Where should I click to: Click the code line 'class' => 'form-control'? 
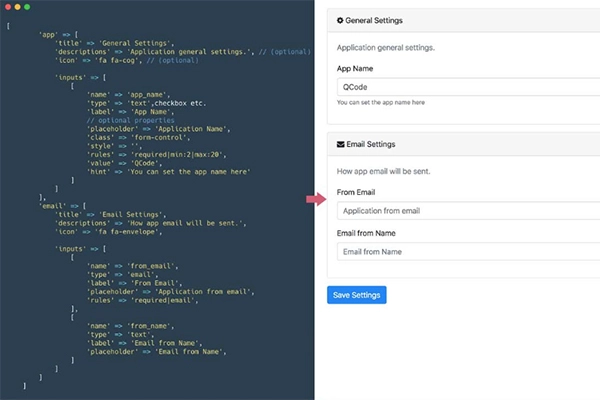139,137
